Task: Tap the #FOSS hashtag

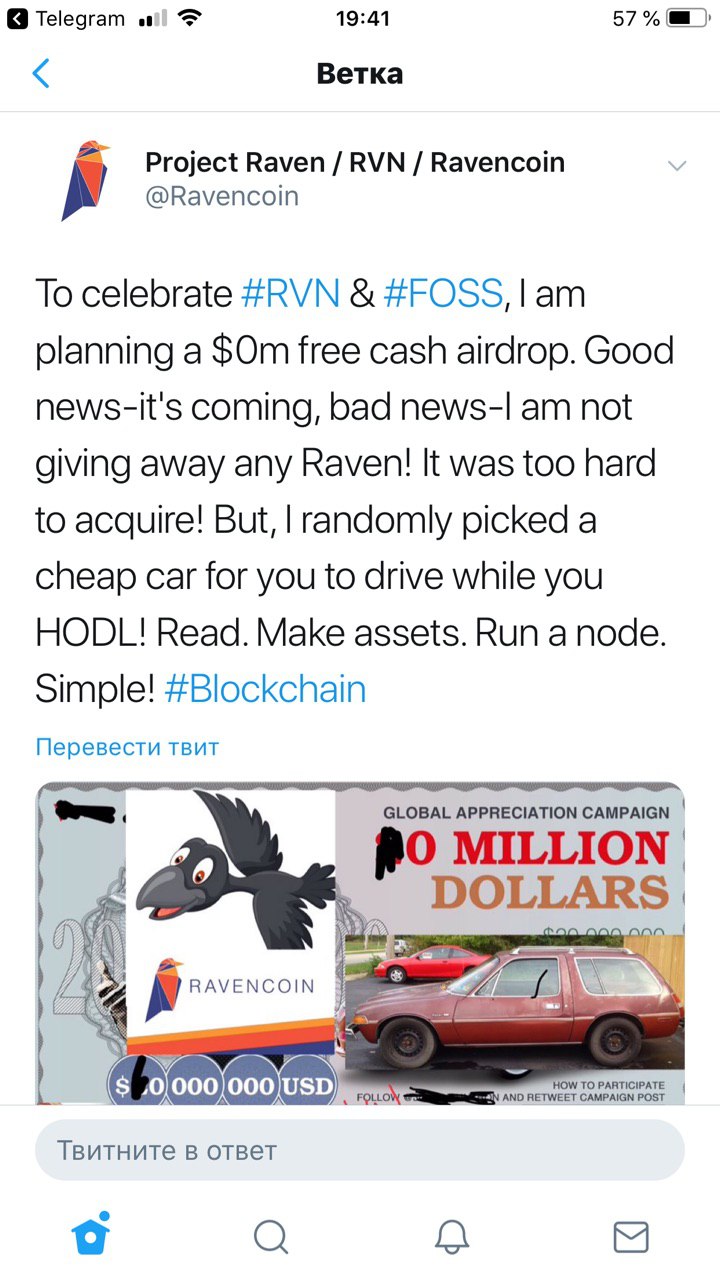Action: [442, 294]
